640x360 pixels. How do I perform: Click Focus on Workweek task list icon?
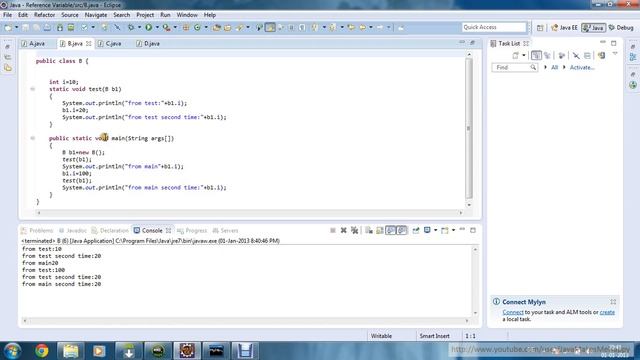[561, 56]
